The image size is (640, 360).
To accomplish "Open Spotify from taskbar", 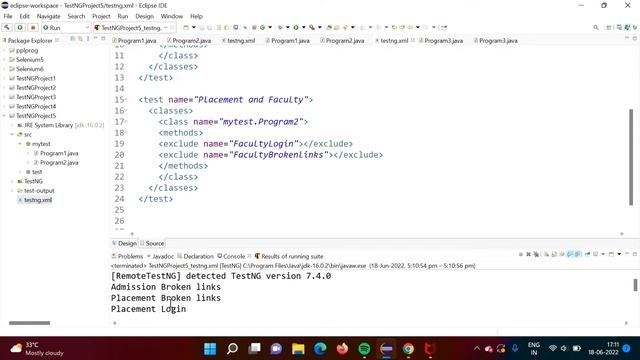I will coord(364,349).
